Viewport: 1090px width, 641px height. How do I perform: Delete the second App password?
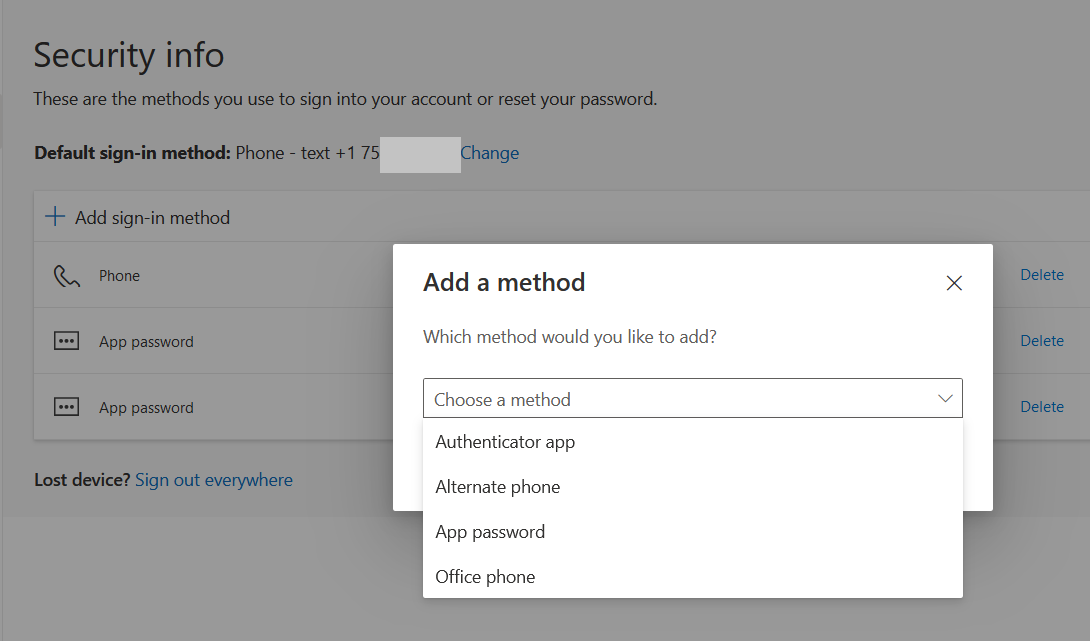1042,406
